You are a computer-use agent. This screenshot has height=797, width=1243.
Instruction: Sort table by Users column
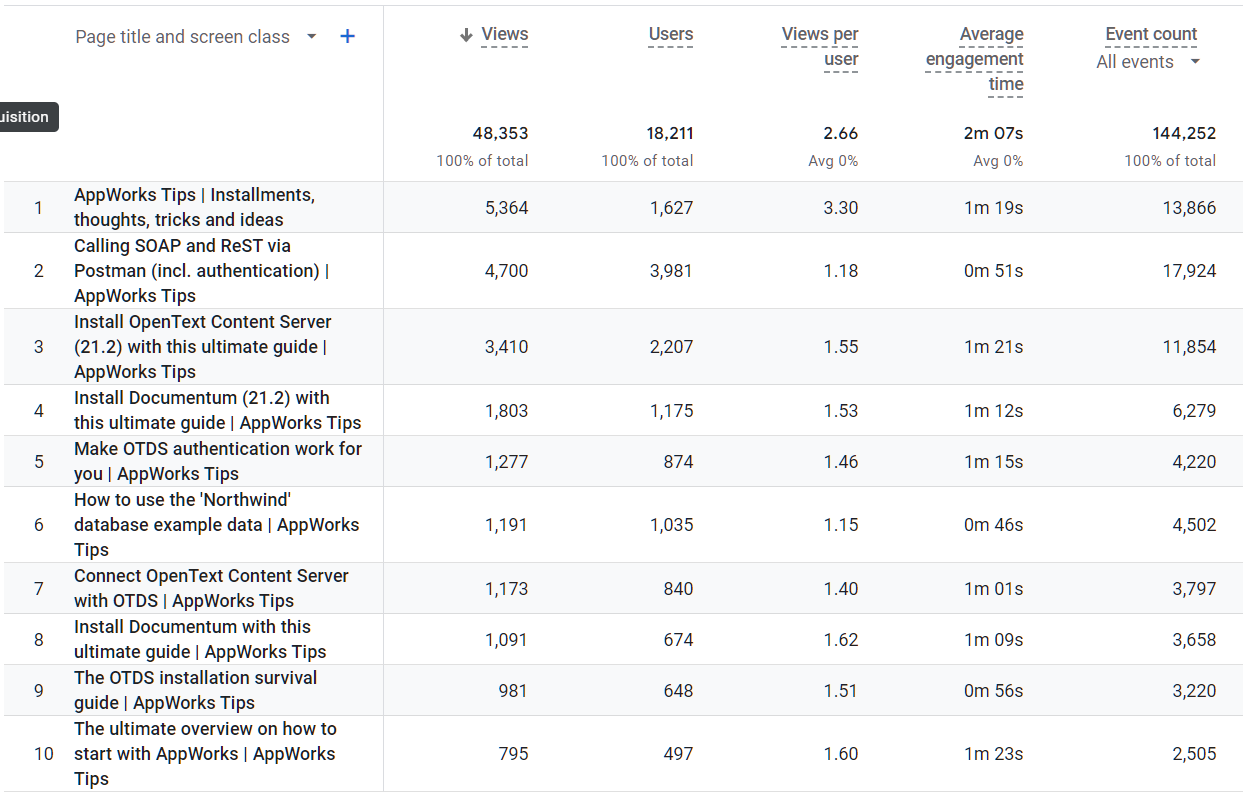[670, 35]
